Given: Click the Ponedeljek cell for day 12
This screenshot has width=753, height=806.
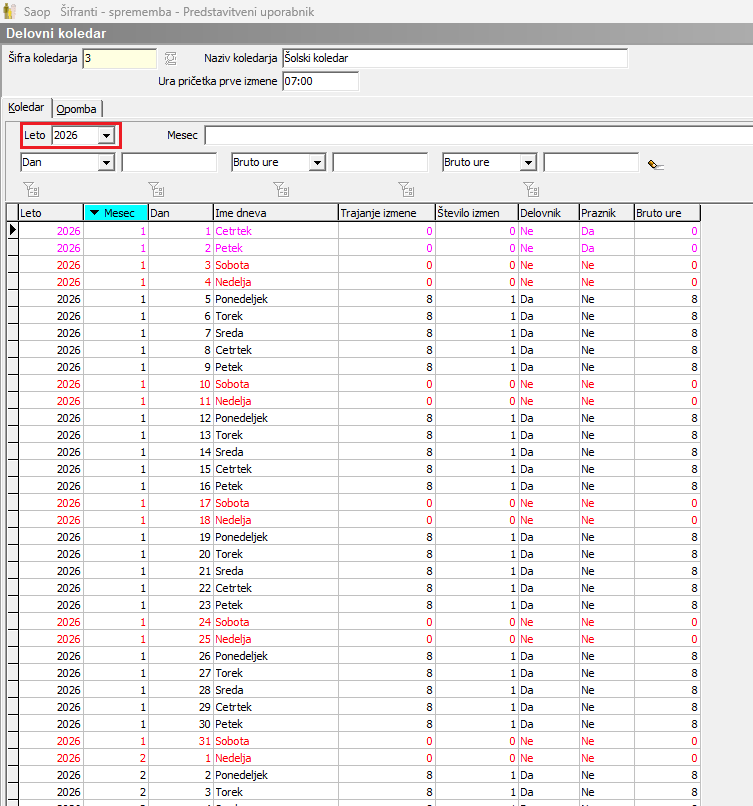Looking at the screenshot, I should [276, 418].
